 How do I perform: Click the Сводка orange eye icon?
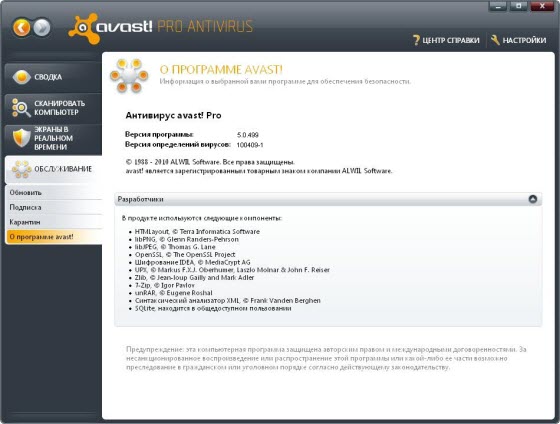tap(21, 77)
